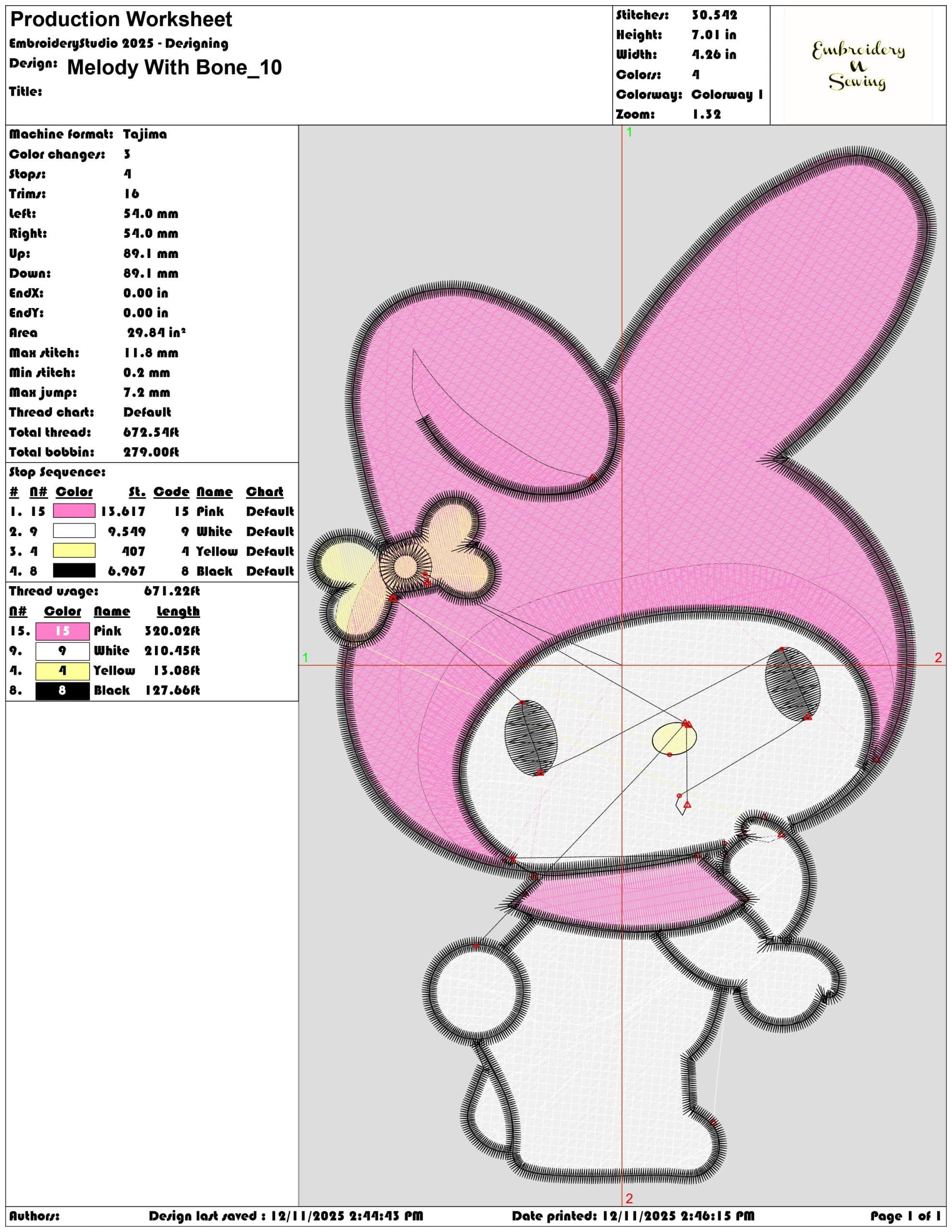This screenshot has height=1232, width=952.
Task: Click the total bobbin value "279.00ft"
Action: point(151,452)
